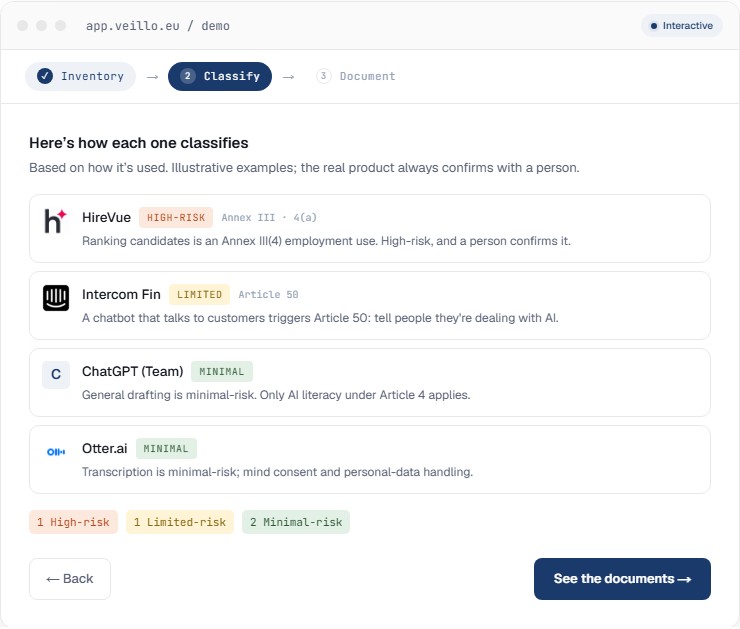Click the 'General drafting is minimal-risk' description
This screenshot has height=629, width=740.
coord(276,395)
